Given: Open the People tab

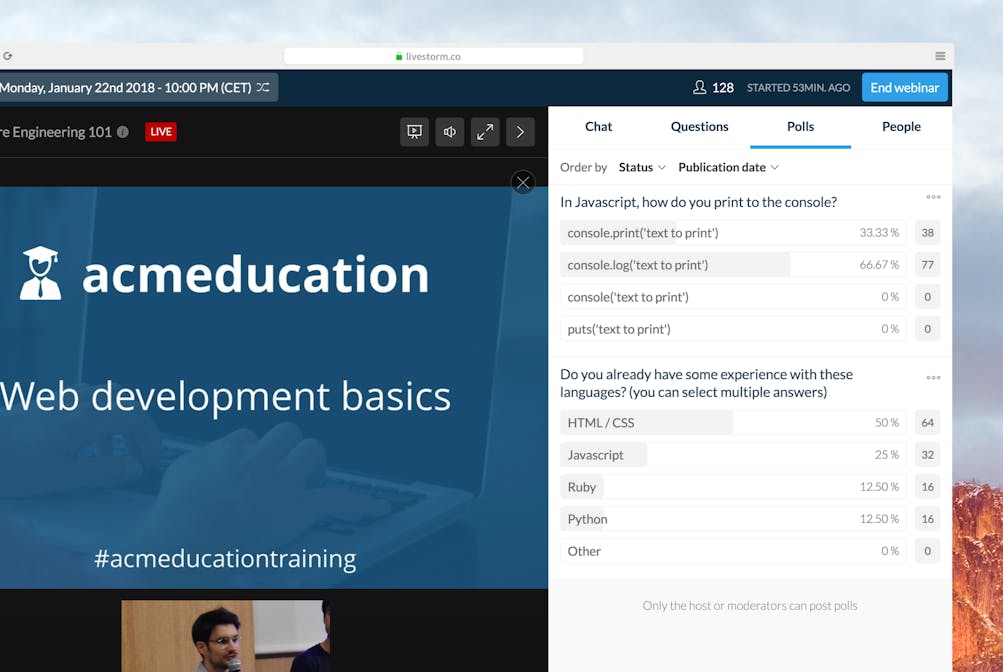Looking at the screenshot, I should pos(901,127).
